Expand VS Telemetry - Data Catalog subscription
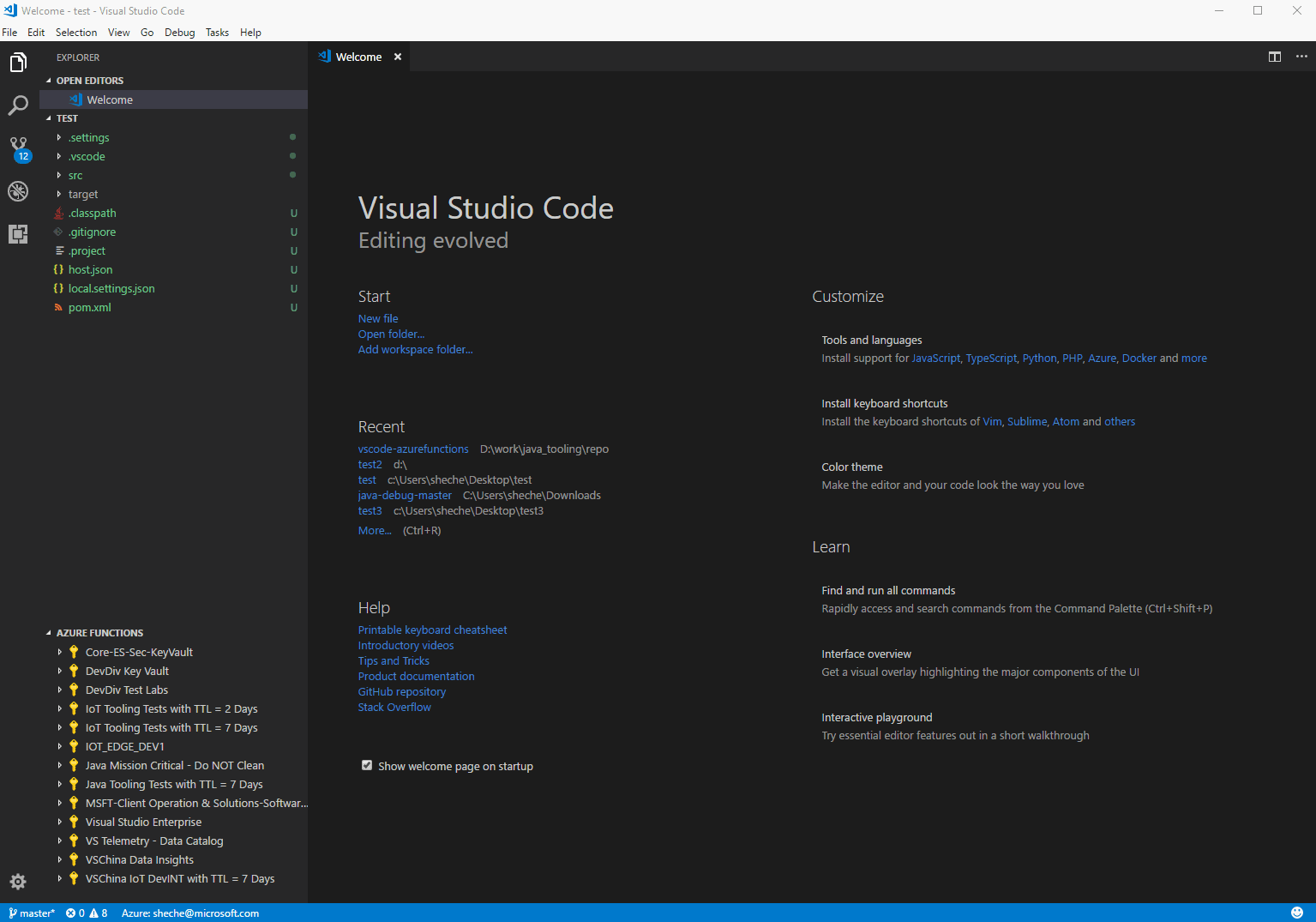 [60, 841]
